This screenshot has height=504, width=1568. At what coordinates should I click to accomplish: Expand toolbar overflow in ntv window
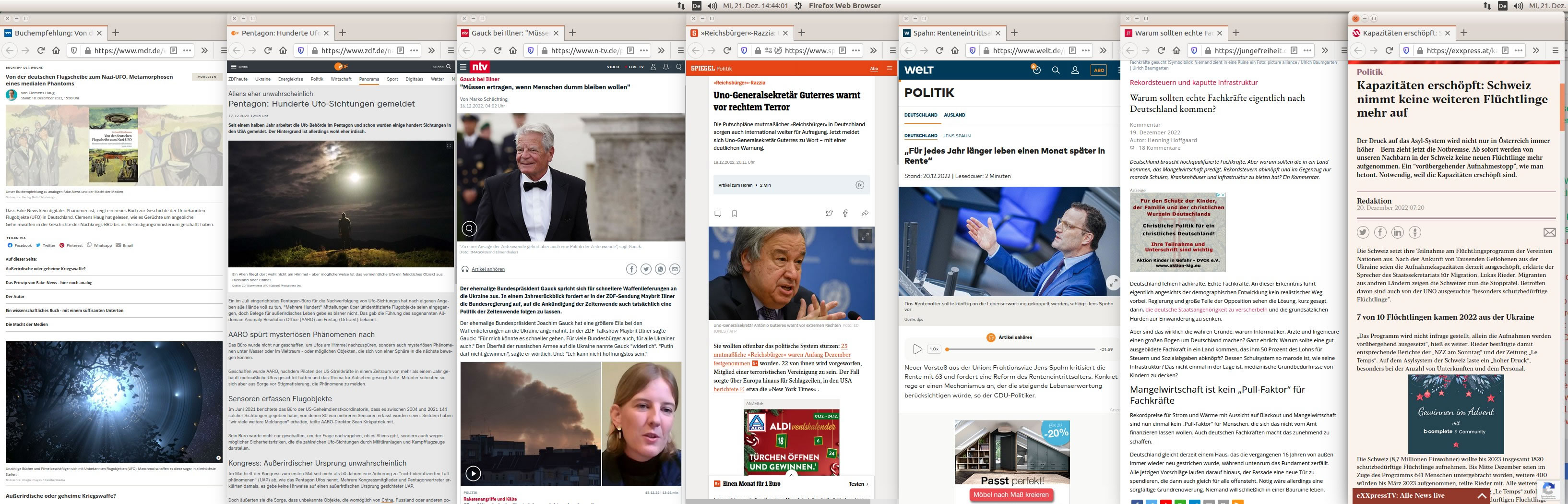tap(662, 50)
